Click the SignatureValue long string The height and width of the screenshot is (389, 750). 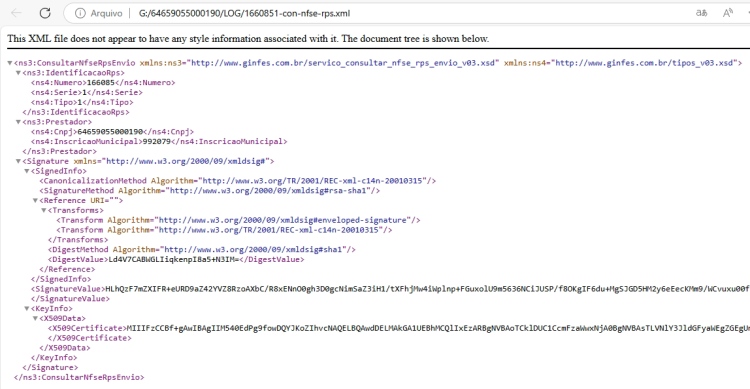(427, 289)
